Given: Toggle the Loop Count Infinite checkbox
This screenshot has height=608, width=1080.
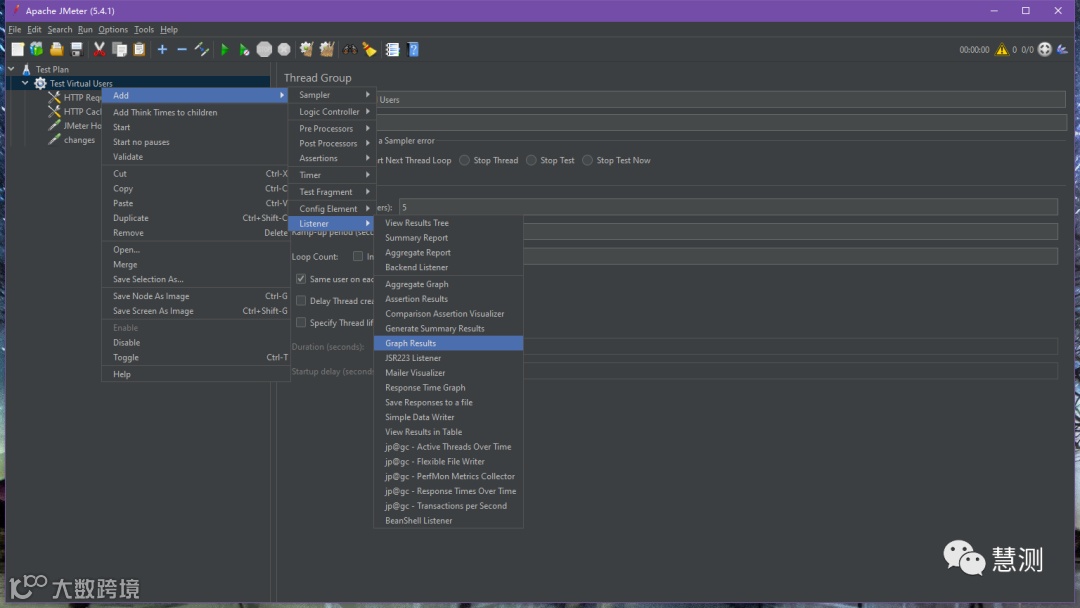Looking at the screenshot, I should coord(358,256).
